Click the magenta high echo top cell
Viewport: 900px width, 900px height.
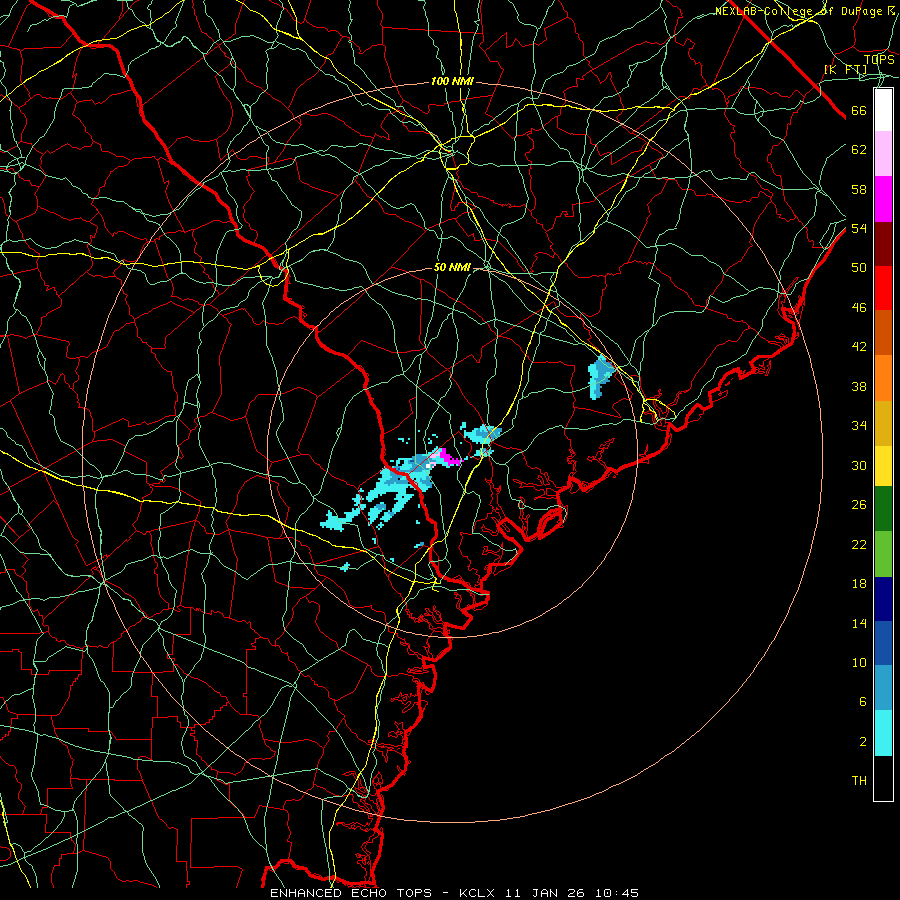[x=450, y=456]
